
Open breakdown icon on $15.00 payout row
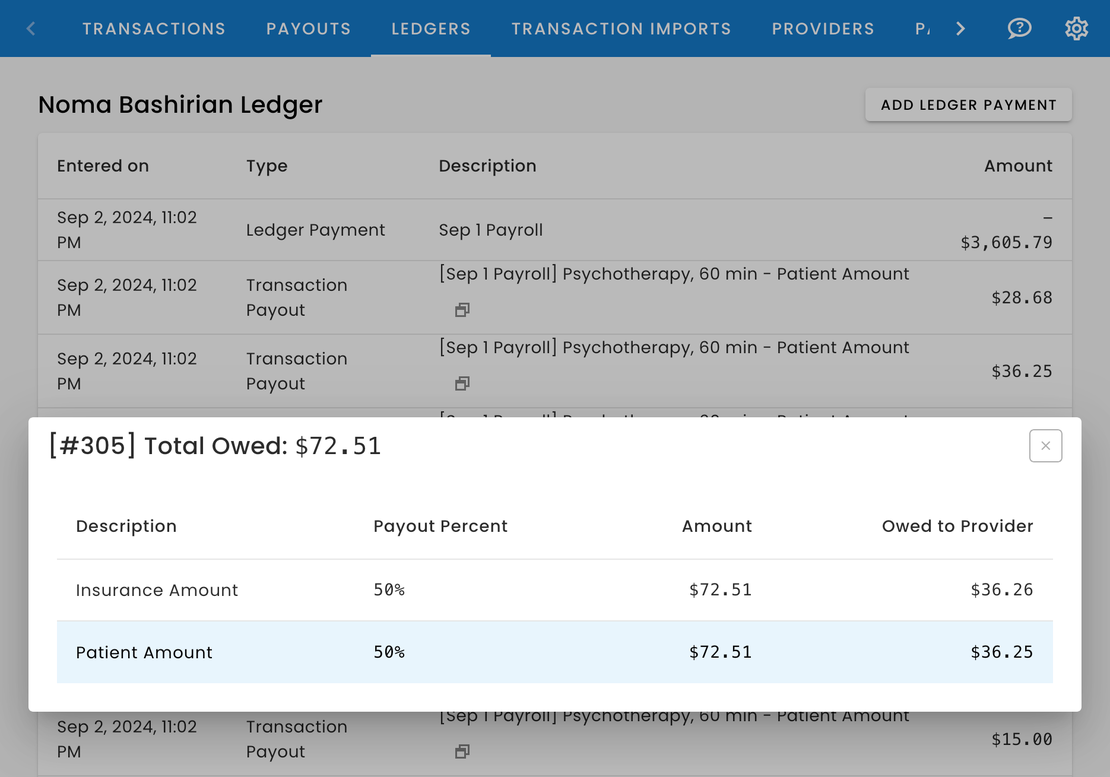click(x=462, y=751)
